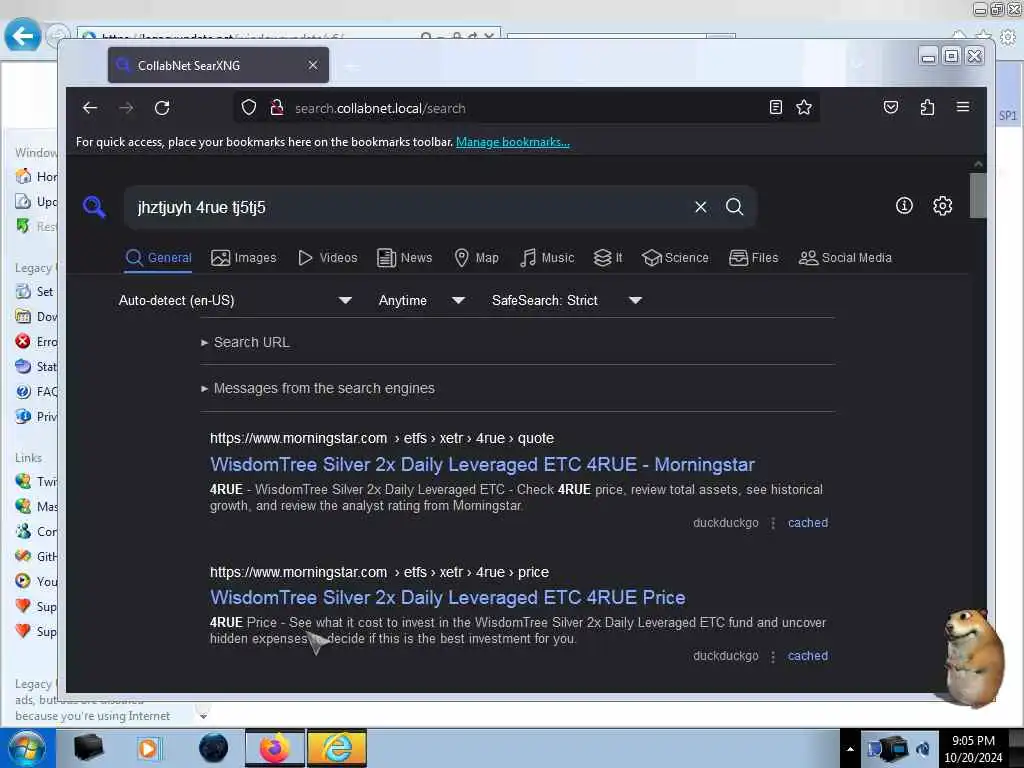1024x768 pixels.
Task: Submit search with magnifier button
Action: (x=735, y=207)
